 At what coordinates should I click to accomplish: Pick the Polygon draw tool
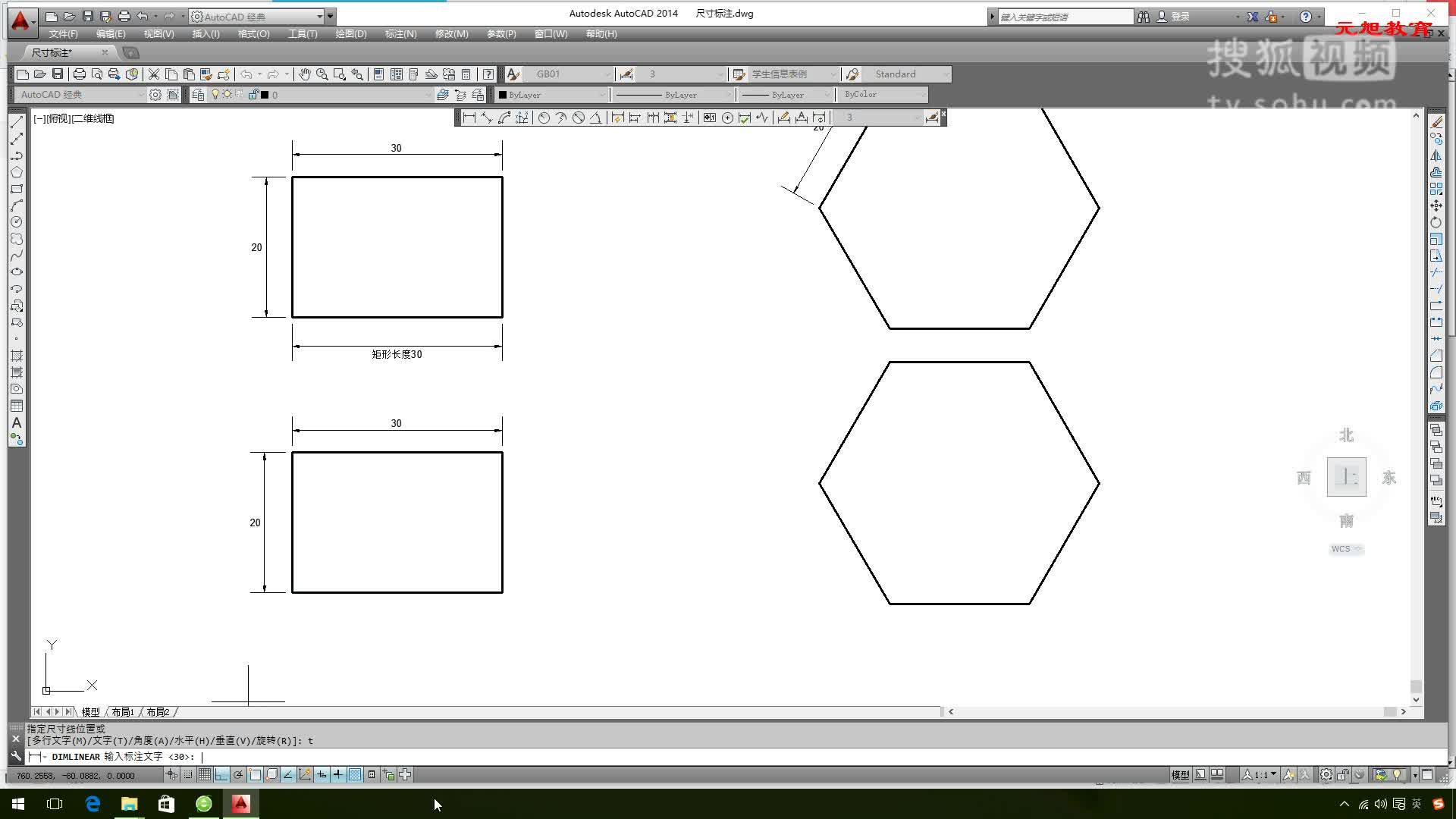(x=17, y=172)
